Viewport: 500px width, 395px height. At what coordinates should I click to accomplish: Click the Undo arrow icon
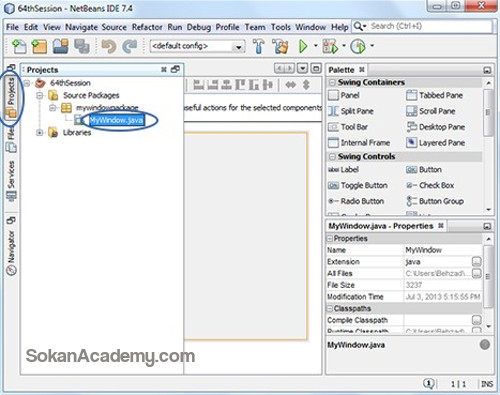point(109,46)
